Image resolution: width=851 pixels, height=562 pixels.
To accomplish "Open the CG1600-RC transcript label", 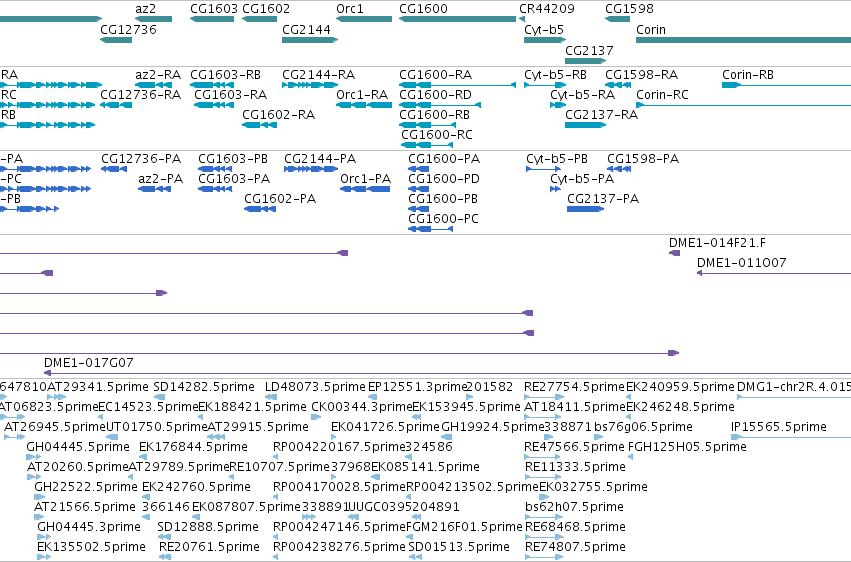I will click(437, 135).
